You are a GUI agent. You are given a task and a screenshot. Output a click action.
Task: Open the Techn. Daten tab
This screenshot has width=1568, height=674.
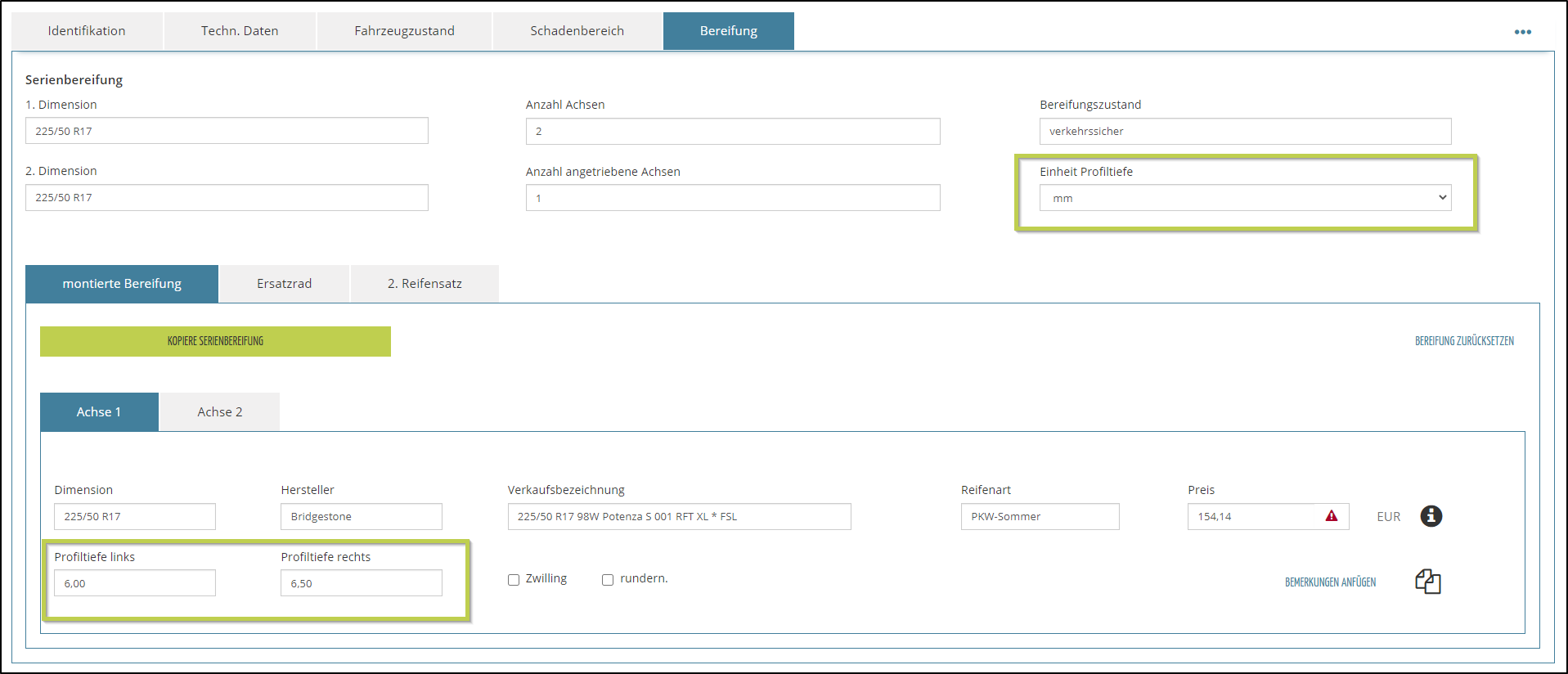[240, 31]
